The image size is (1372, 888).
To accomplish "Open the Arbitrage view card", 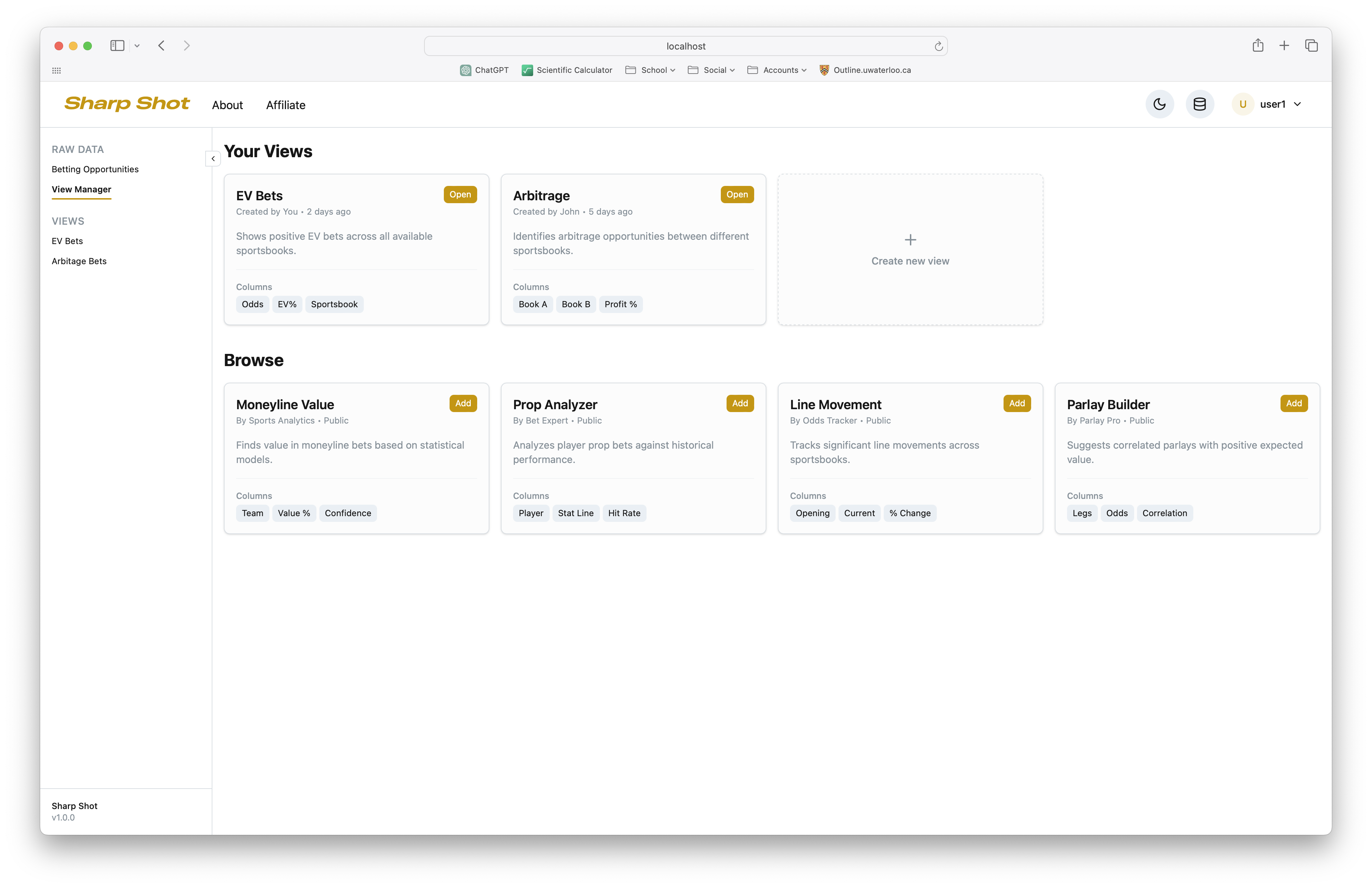I will 737,194.
